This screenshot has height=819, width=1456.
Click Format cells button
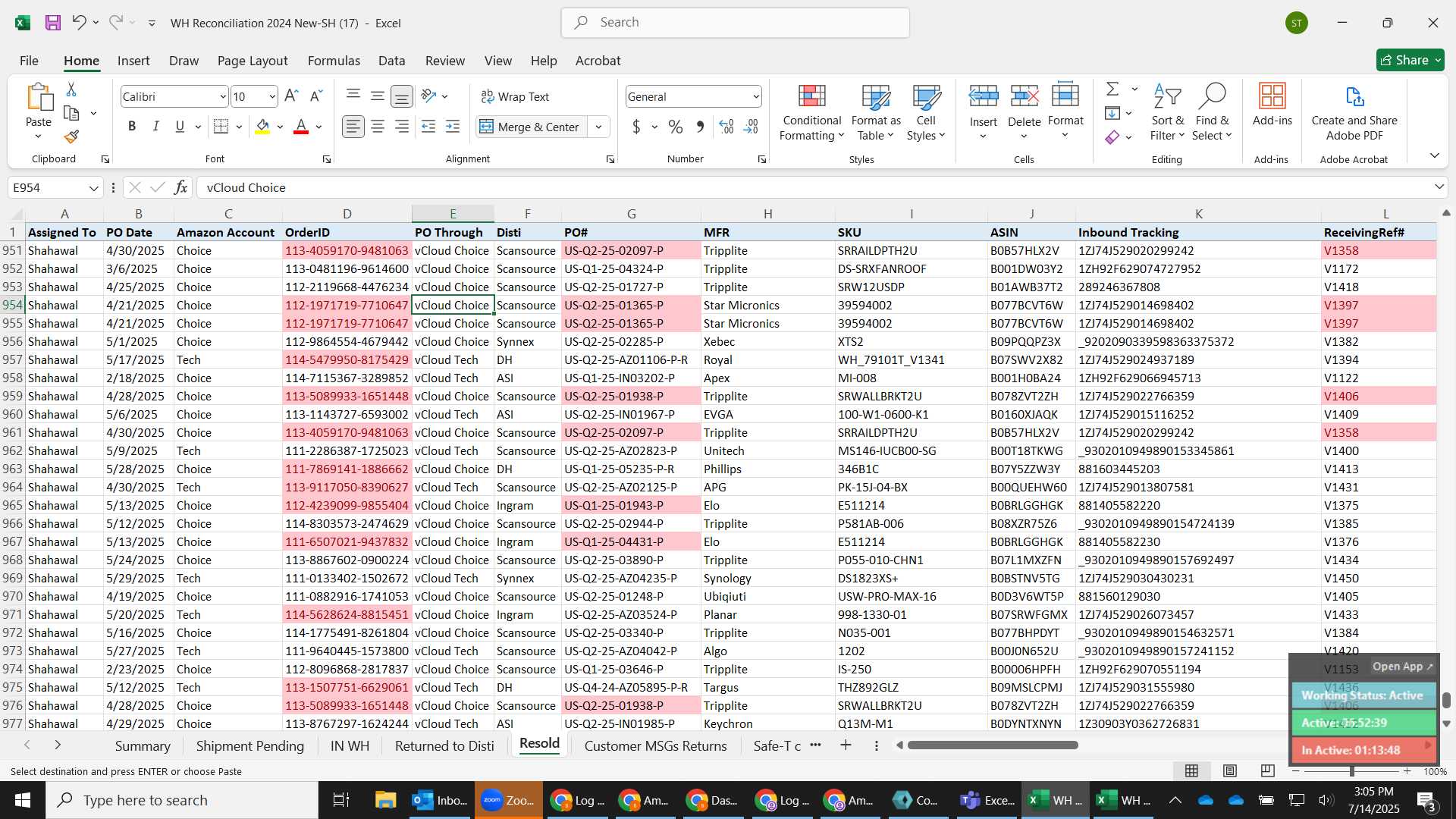click(1065, 112)
